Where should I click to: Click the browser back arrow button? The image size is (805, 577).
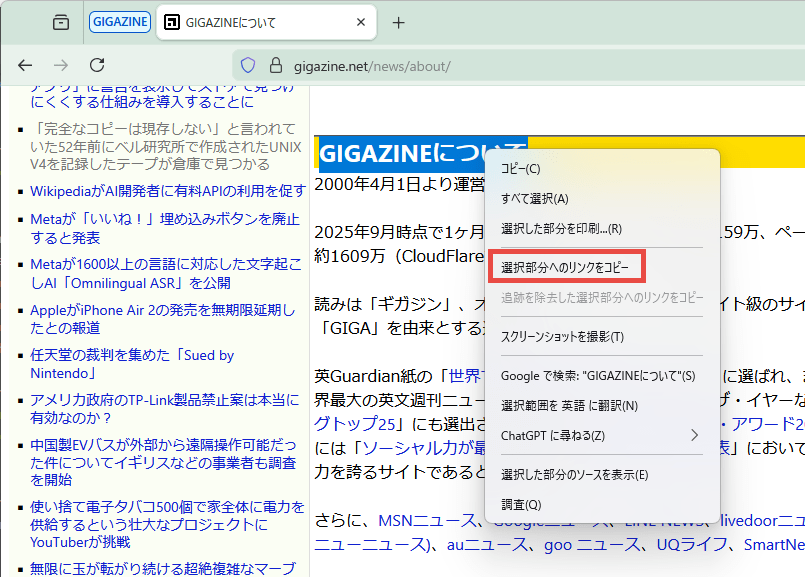[25, 65]
